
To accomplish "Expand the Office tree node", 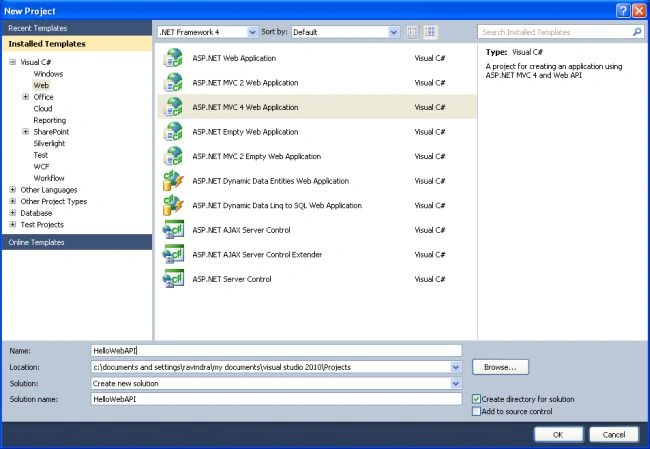I will coord(26,97).
